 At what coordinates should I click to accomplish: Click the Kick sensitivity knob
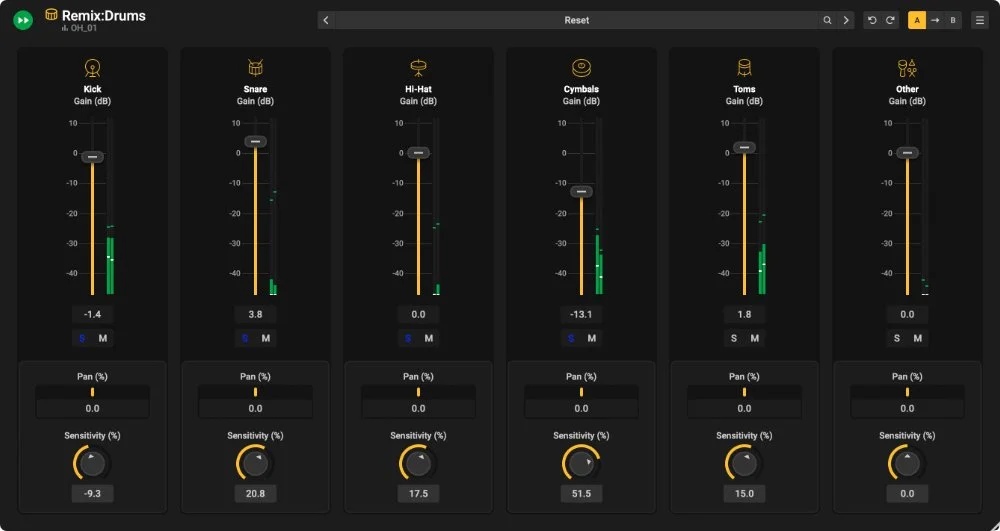(92, 463)
